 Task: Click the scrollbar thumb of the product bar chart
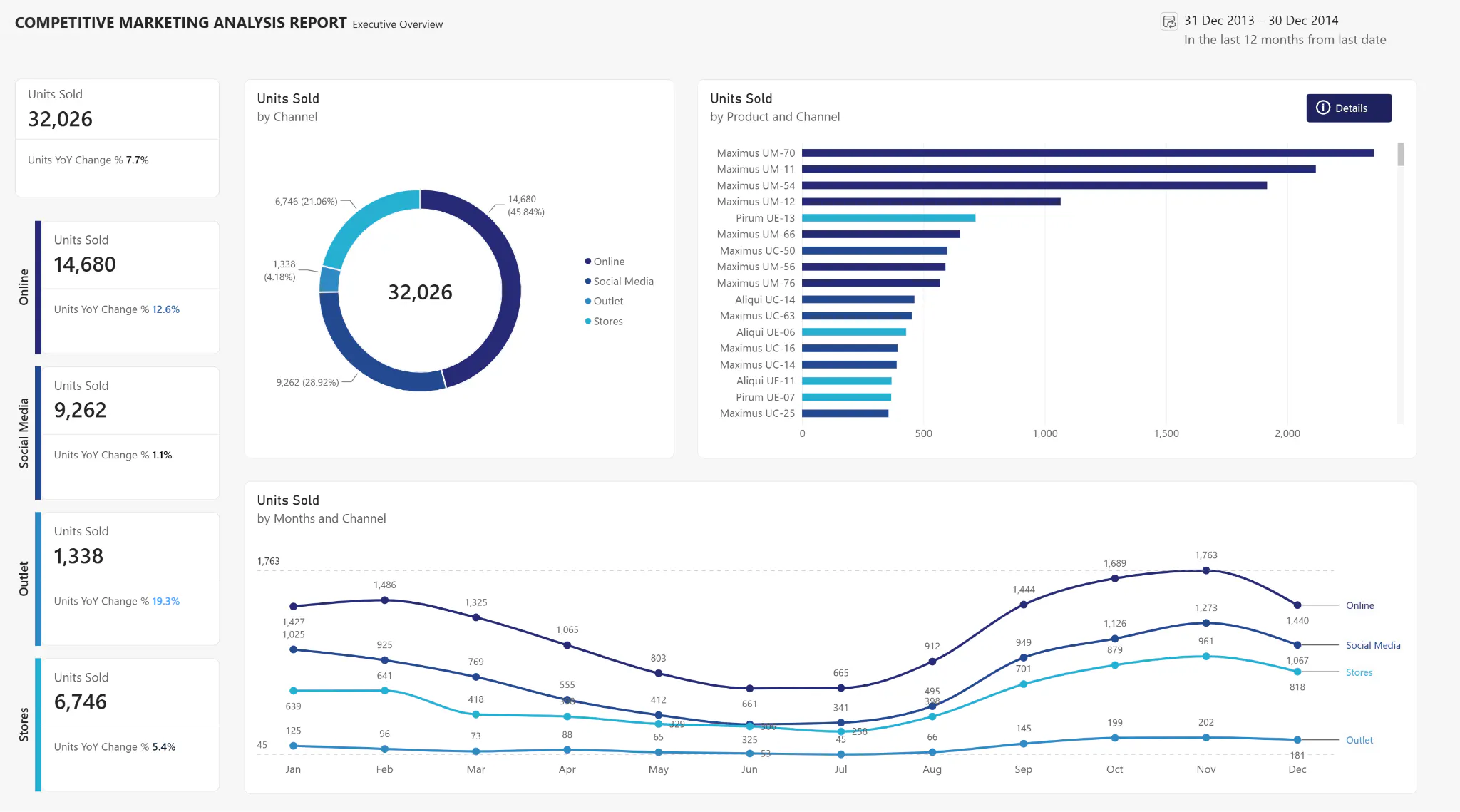point(1400,154)
